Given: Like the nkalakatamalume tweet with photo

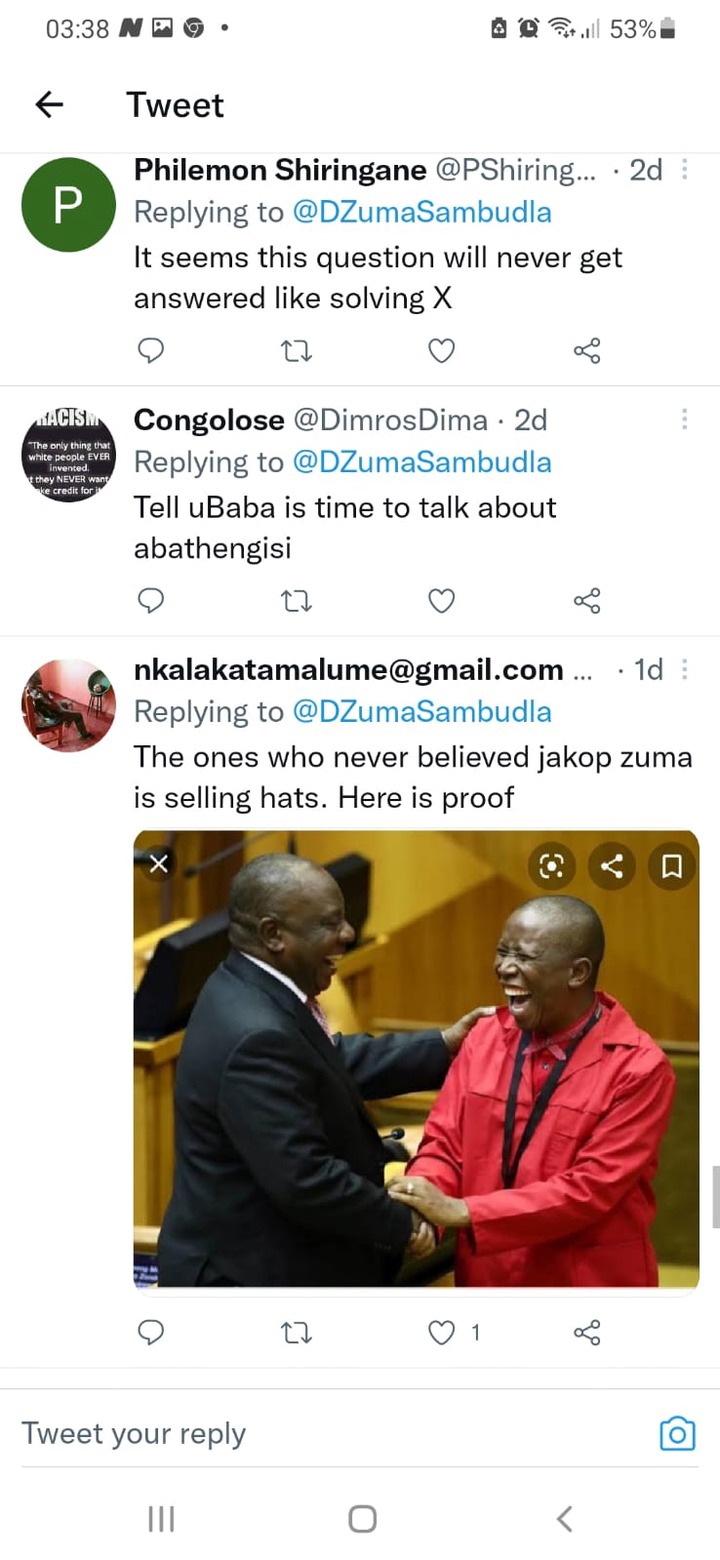Looking at the screenshot, I should click(x=441, y=1332).
